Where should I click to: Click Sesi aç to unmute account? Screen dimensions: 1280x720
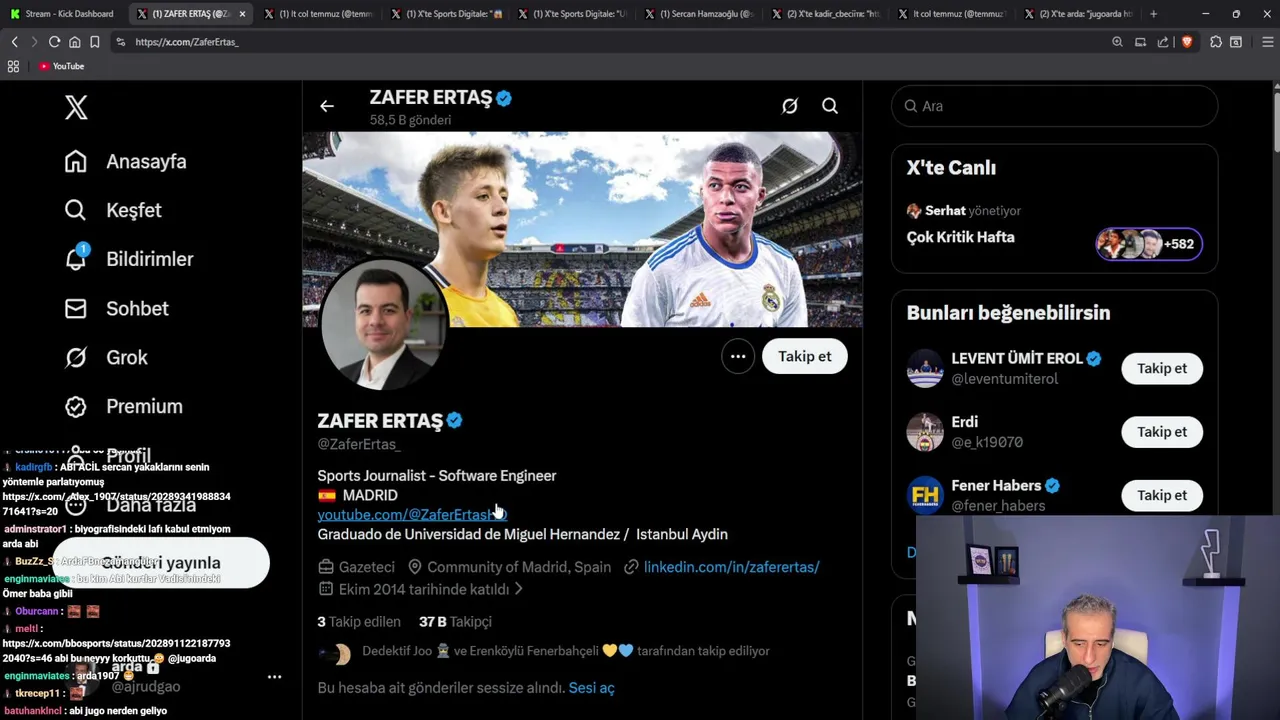[x=591, y=688]
